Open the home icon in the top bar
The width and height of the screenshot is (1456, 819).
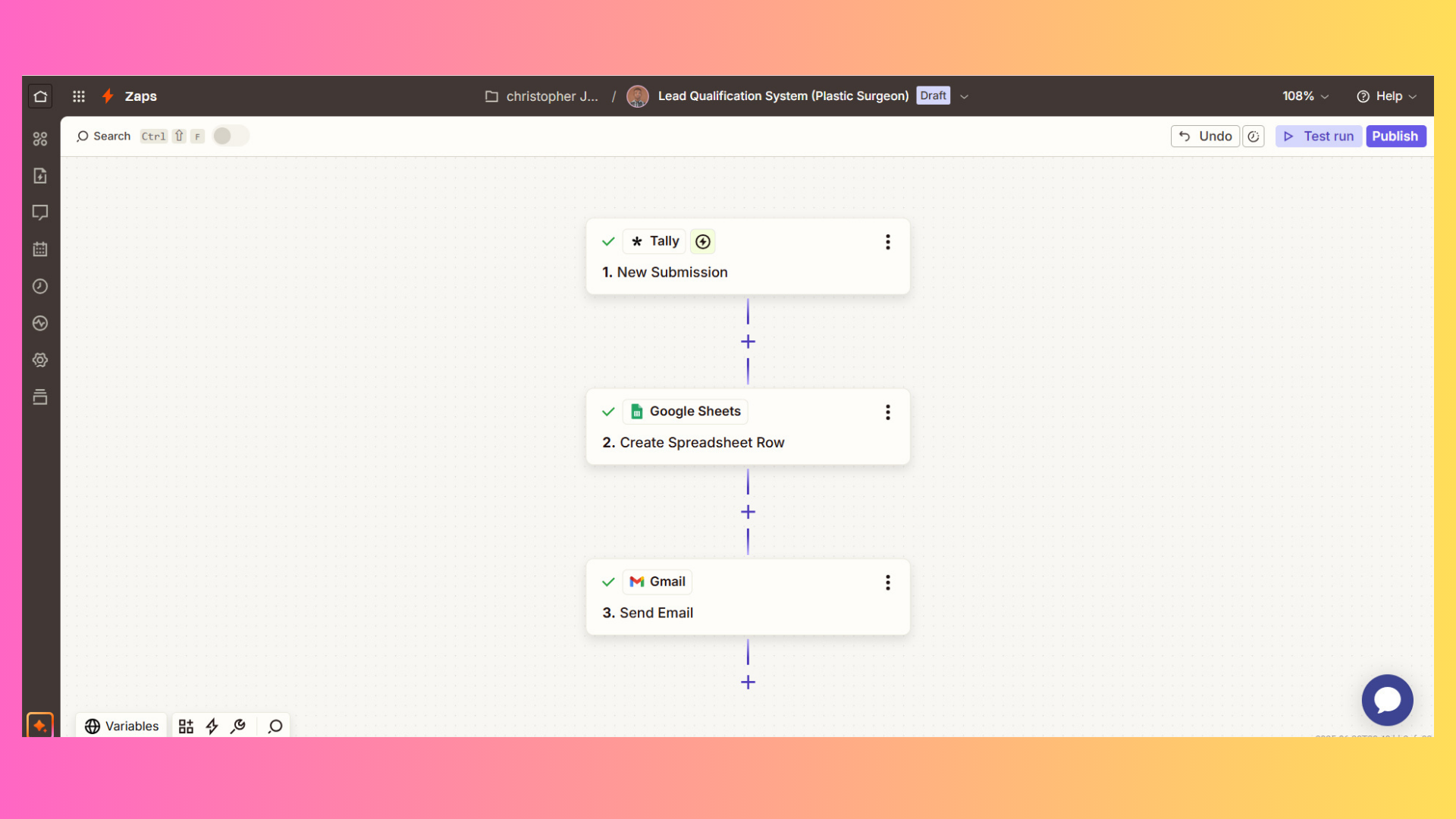(x=40, y=96)
